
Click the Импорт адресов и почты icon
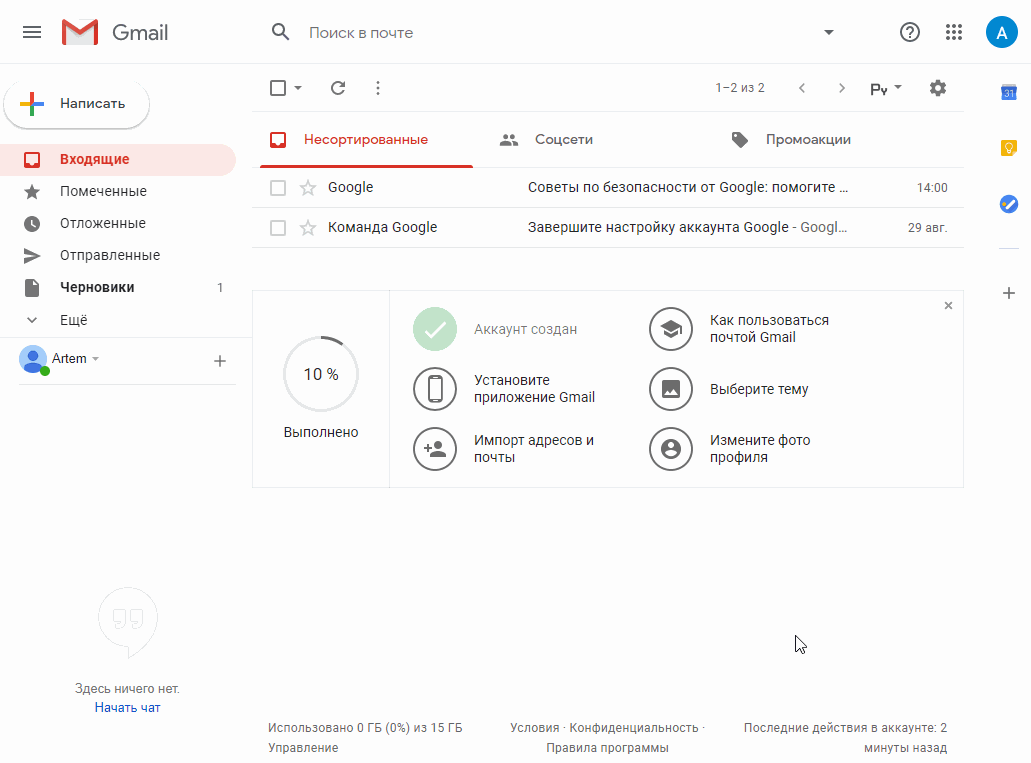pos(435,449)
